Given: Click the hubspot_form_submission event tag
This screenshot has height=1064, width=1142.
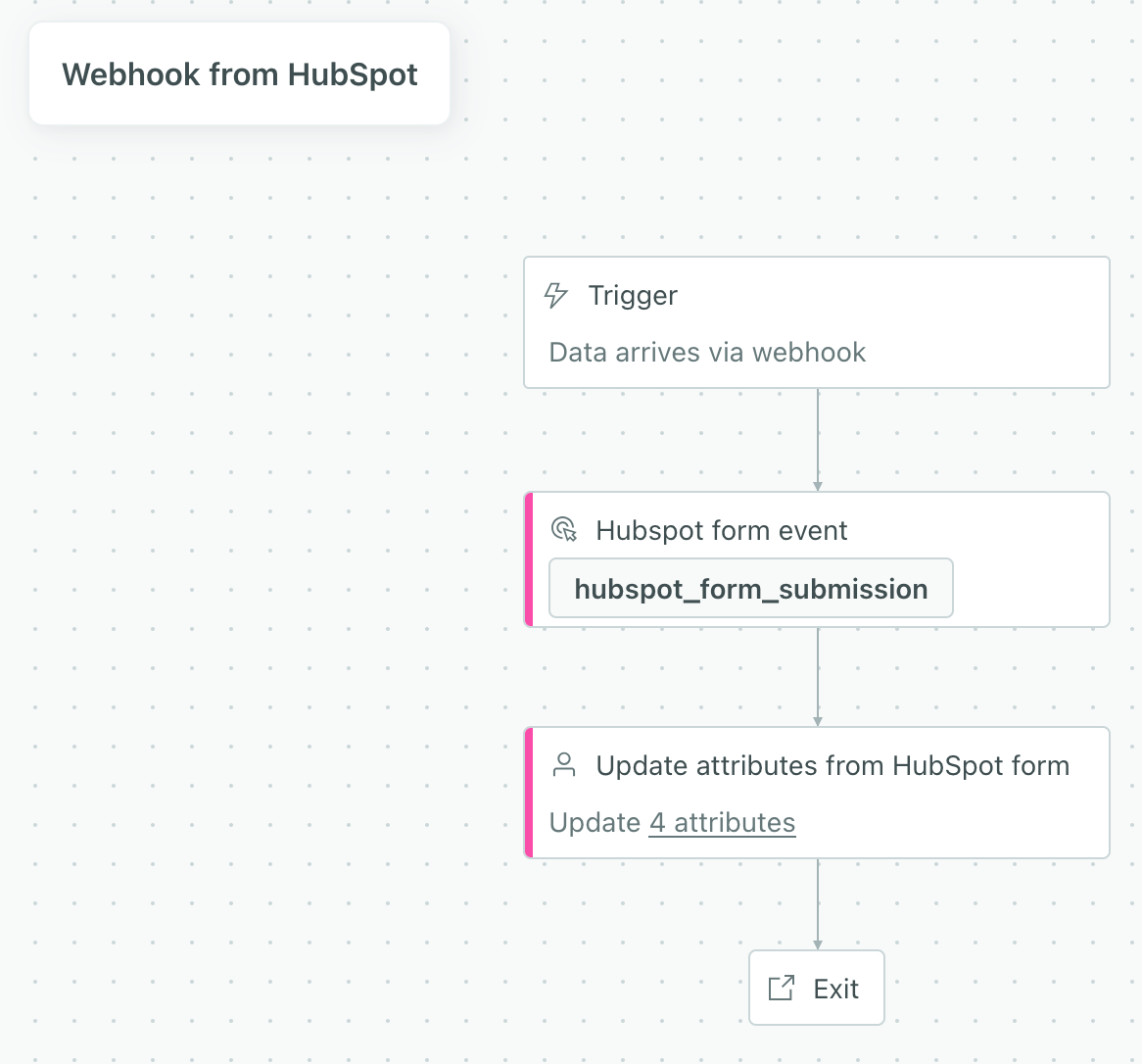Looking at the screenshot, I should pos(750,588).
